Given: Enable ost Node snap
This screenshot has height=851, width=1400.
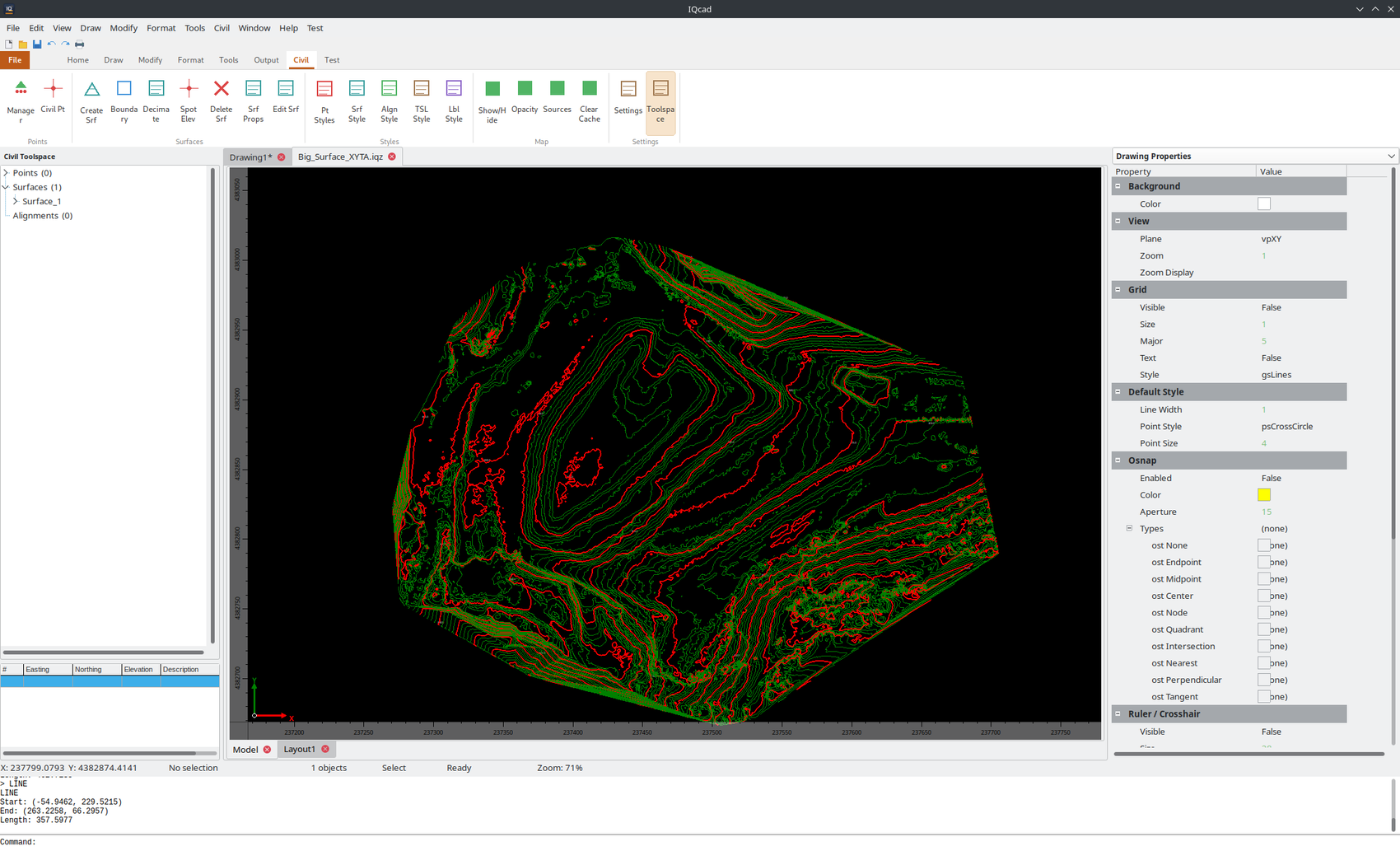Looking at the screenshot, I should click(1263, 612).
